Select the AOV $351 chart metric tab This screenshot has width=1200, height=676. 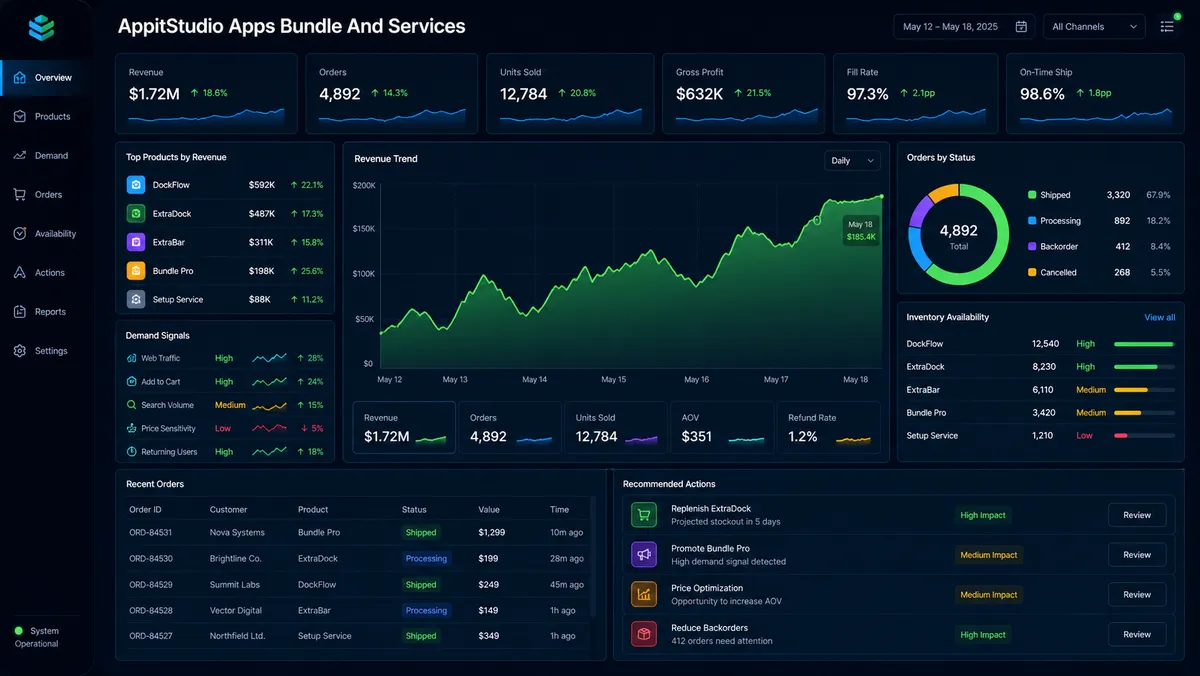[x=722, y=428]
